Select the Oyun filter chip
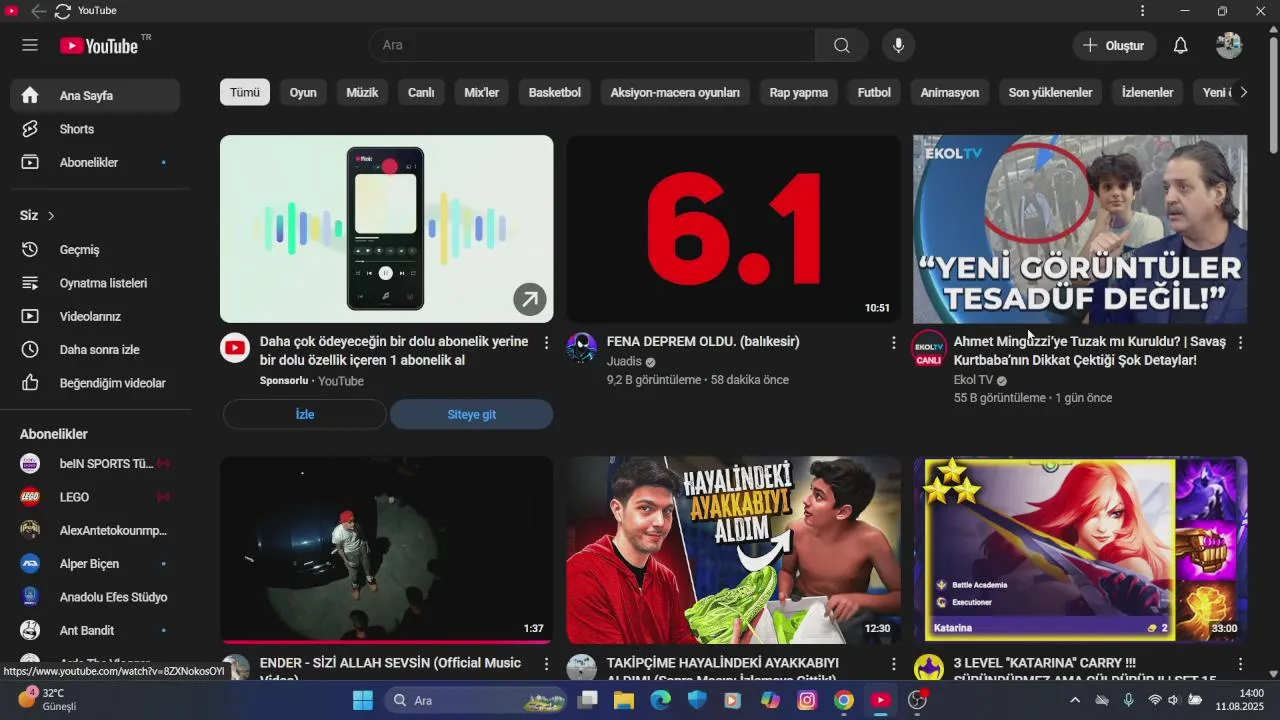 point(303,92)
